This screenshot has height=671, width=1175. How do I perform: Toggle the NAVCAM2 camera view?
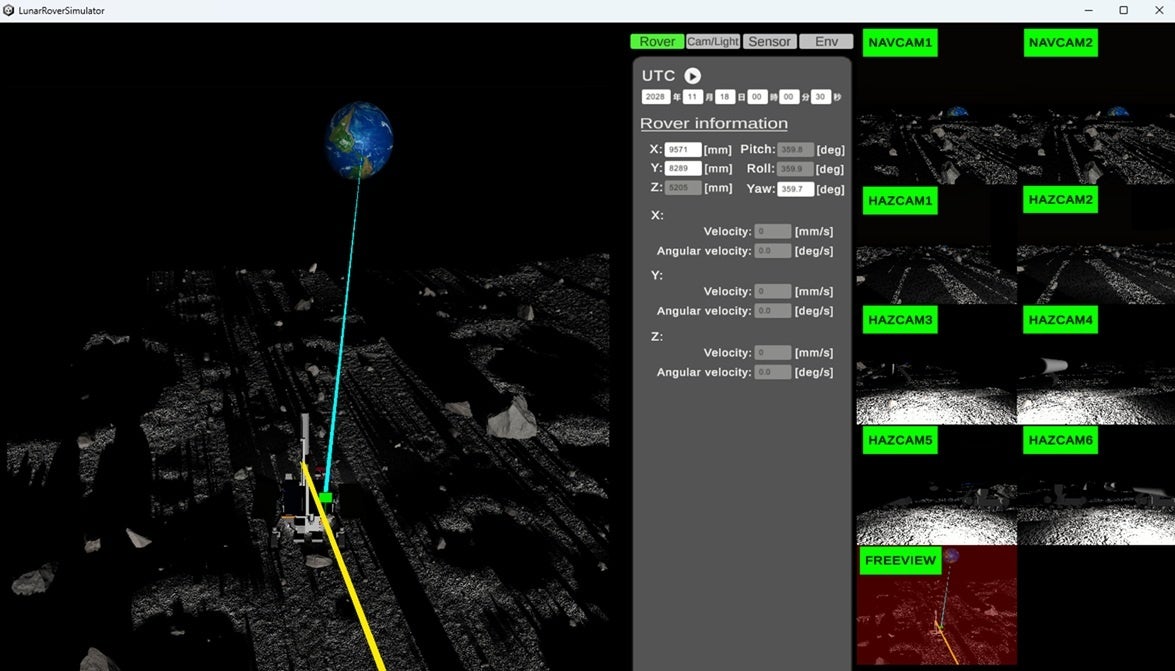[x=1060, y=43]
